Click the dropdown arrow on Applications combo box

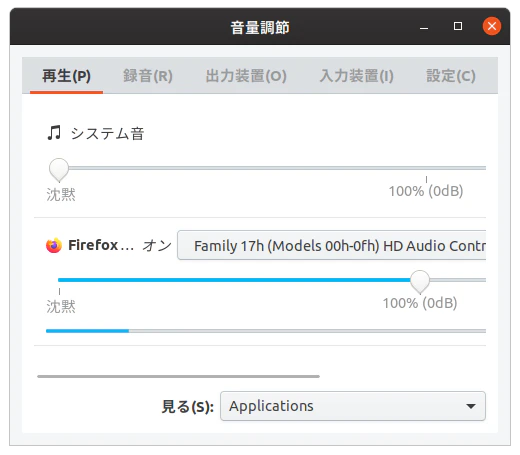pos(471,406)
